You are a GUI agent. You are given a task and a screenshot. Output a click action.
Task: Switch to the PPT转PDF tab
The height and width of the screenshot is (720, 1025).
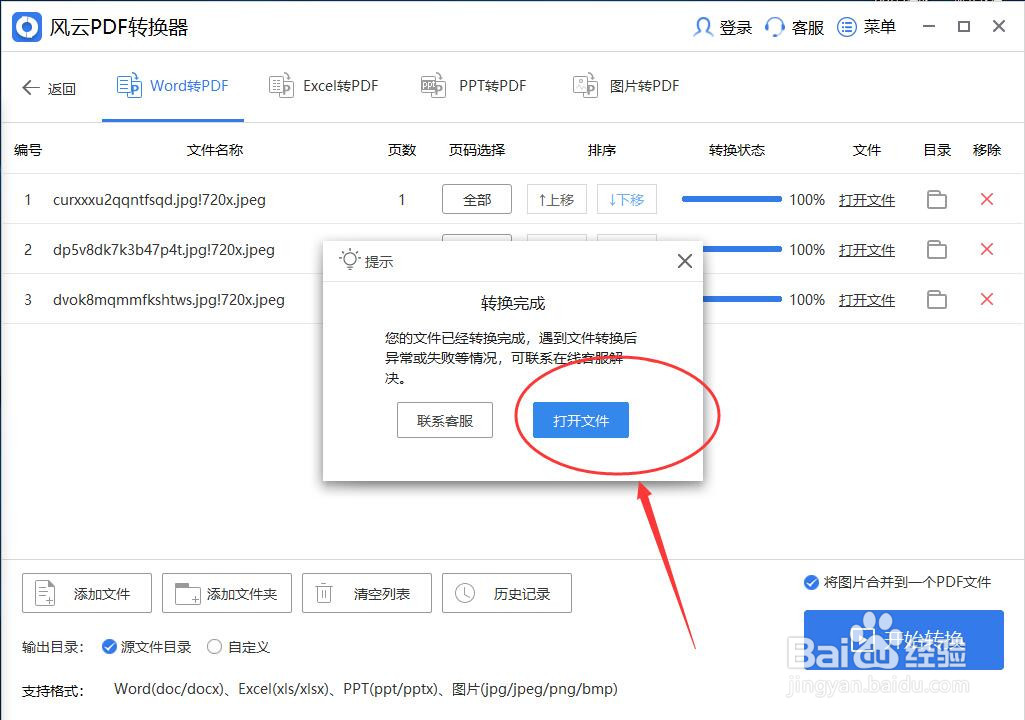coord(473,86)
